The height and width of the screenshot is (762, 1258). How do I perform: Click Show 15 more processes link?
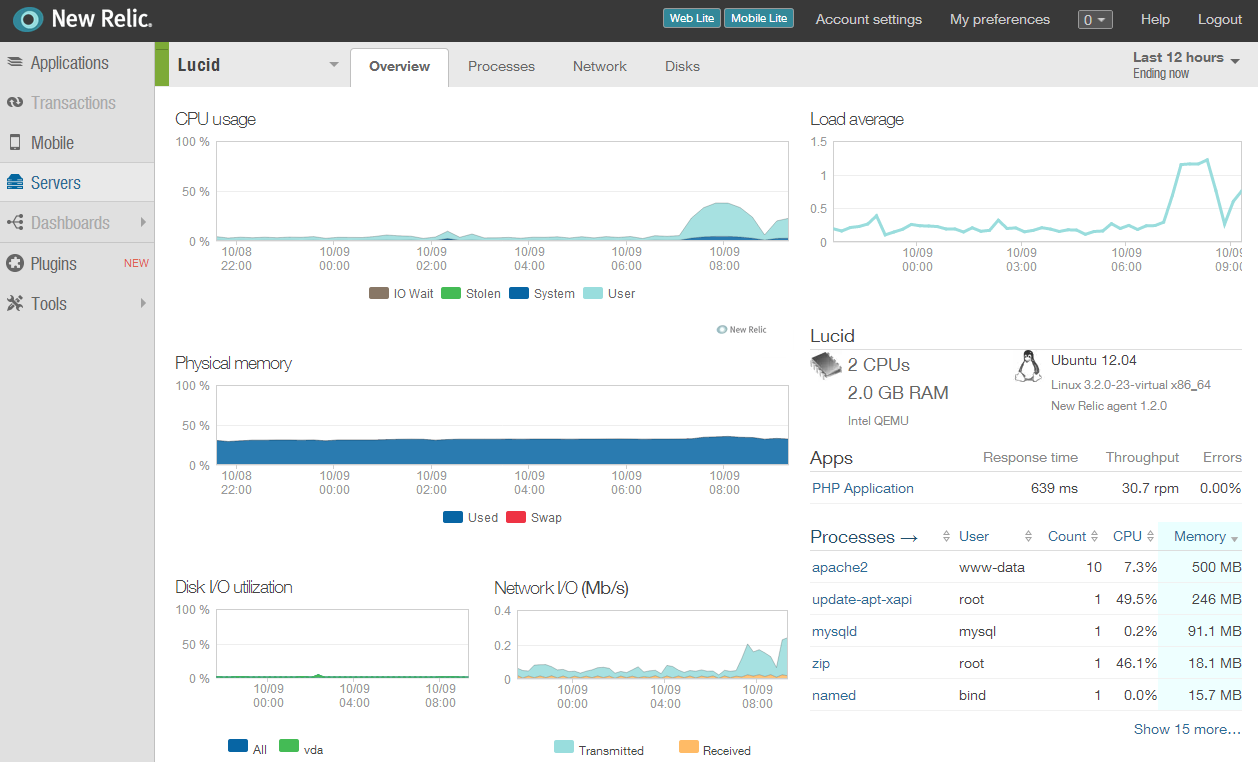tap(1186, 729)
